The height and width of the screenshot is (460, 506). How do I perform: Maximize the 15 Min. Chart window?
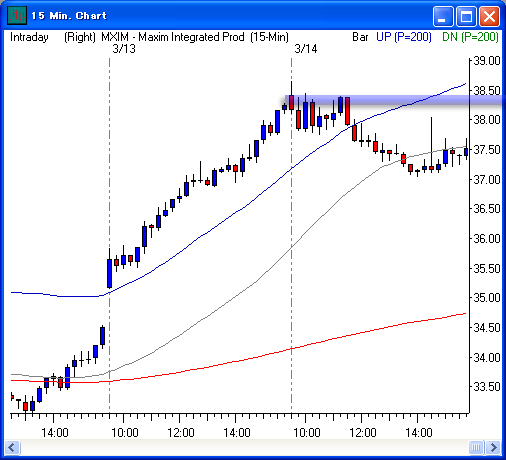[466, 16]
